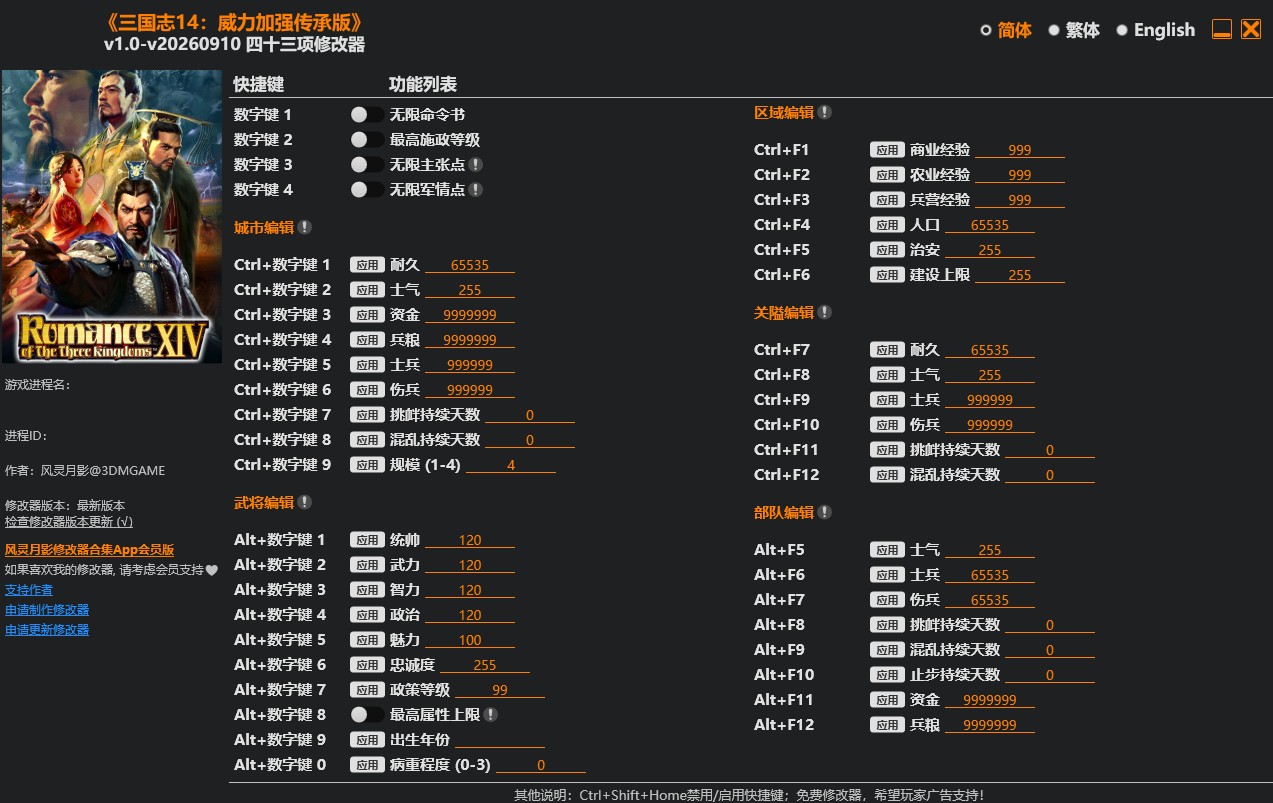Image resolution: width=1273 pixels, height=803 pixels.
Task: Click the Romance XIV game cover image
Action: pos(112,217)
